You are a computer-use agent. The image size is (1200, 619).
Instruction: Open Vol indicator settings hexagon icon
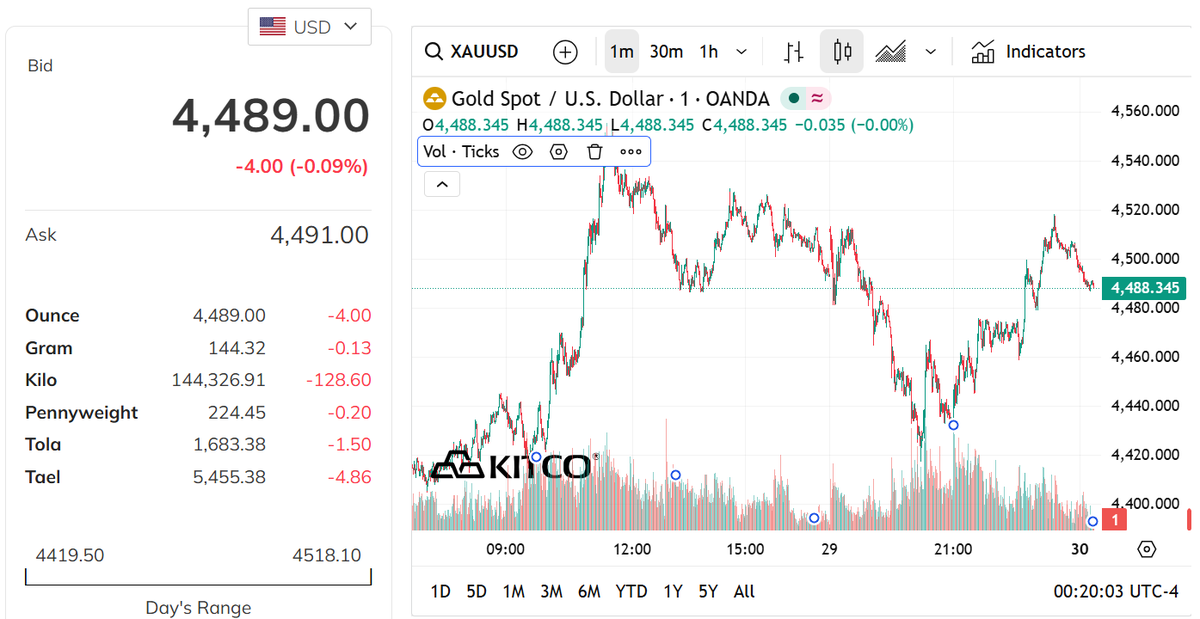[x=558, y=152]
